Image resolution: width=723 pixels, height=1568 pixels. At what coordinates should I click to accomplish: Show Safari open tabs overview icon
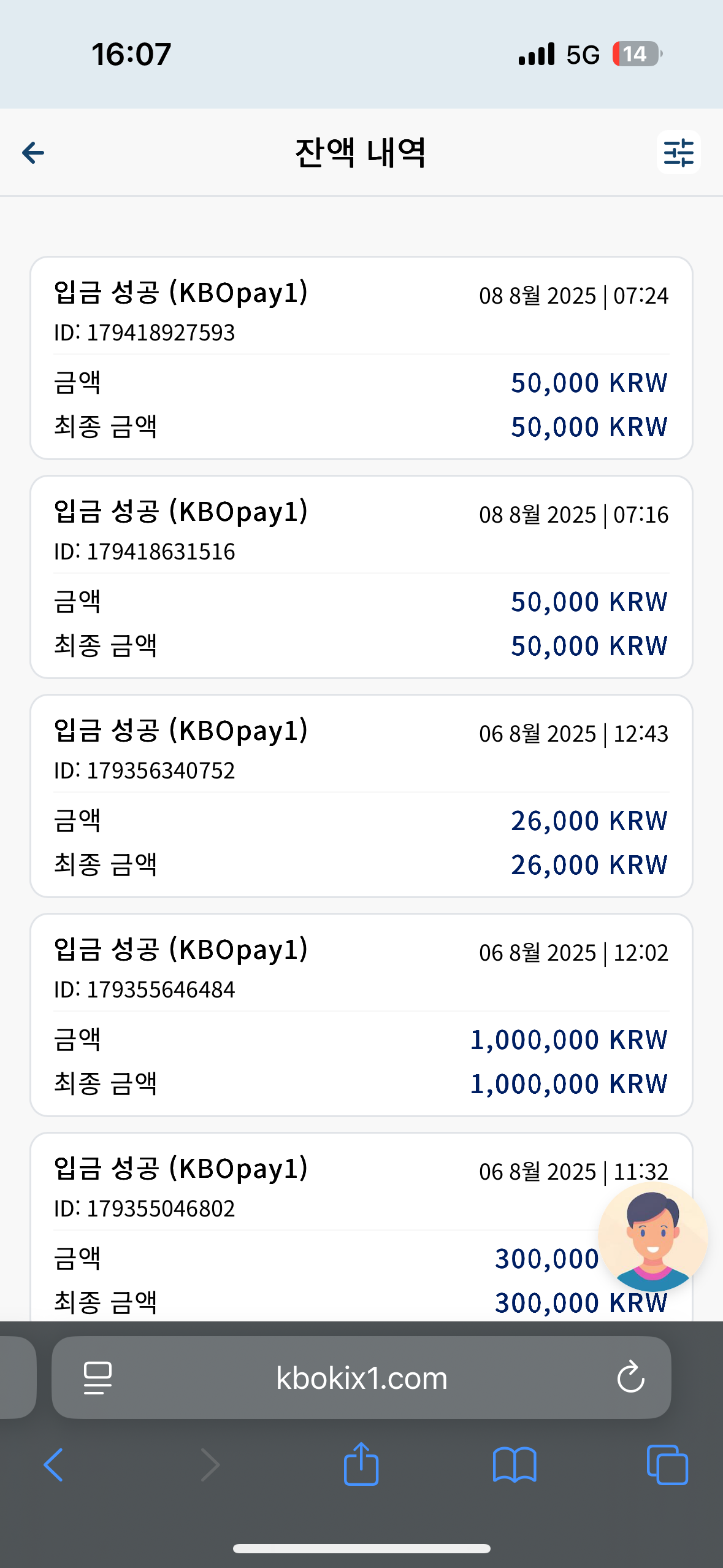(x=667, y=1465)
